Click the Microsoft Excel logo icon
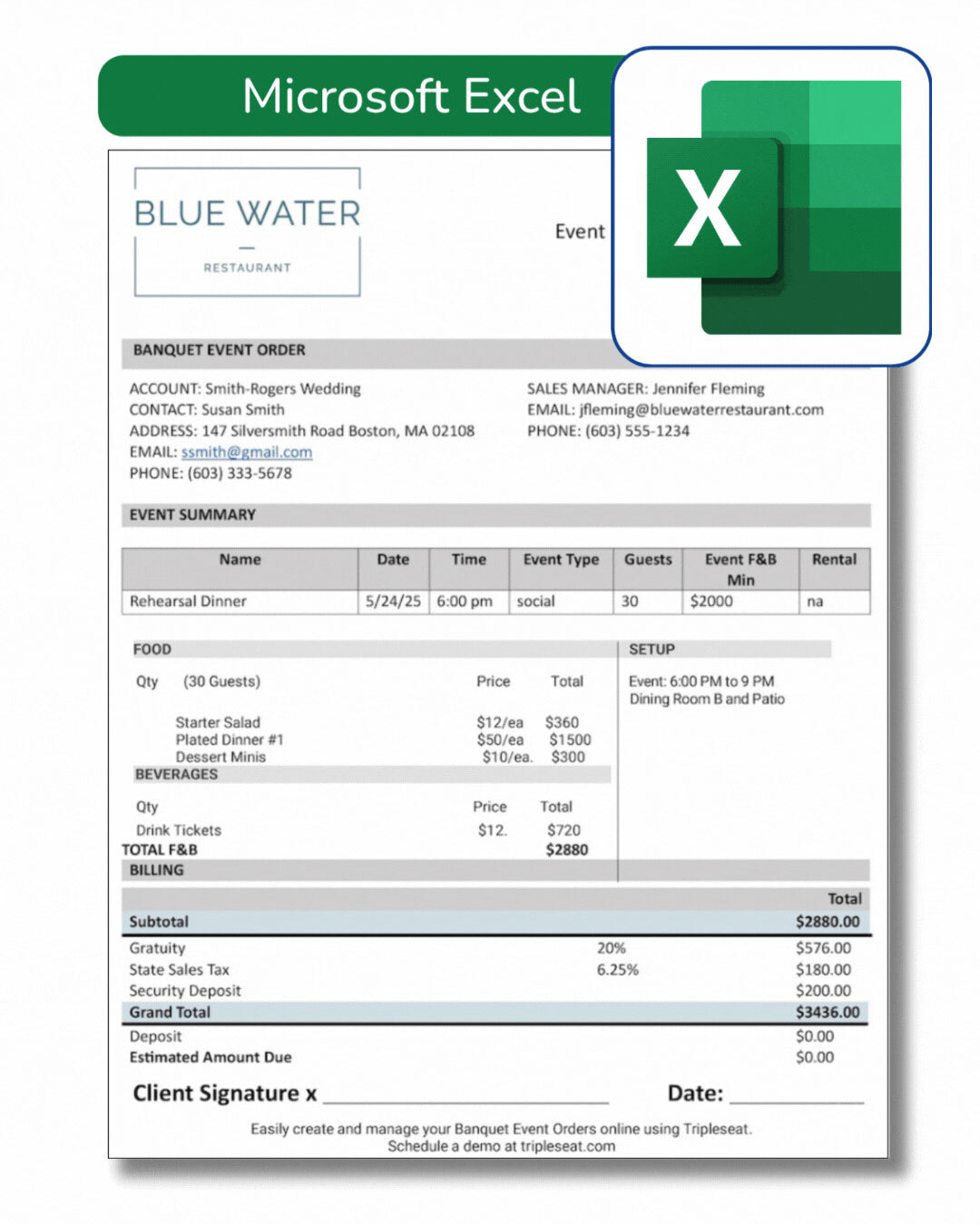Screen dimensions: 980x1225 [772, 207]
